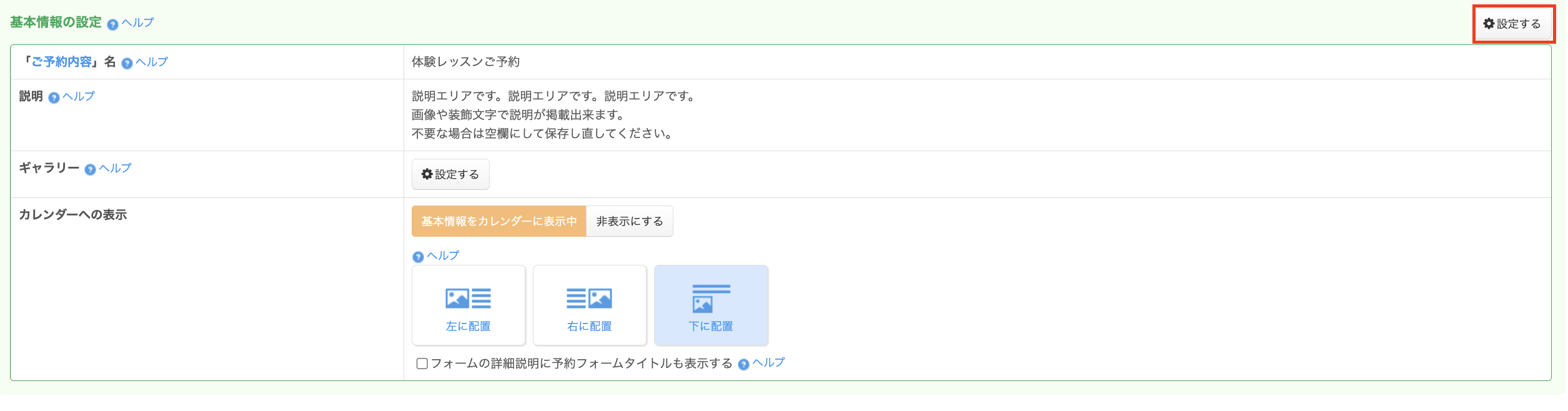Click the top-right 設定する settings button
This screenshot has width=1568, height=411.
pos(1512,24)
